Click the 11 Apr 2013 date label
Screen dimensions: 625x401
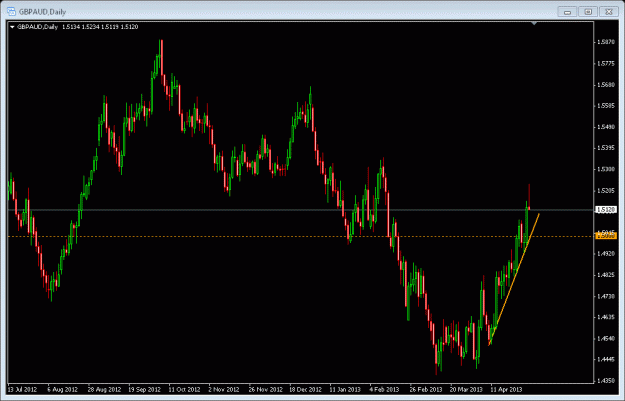point(506,389)
